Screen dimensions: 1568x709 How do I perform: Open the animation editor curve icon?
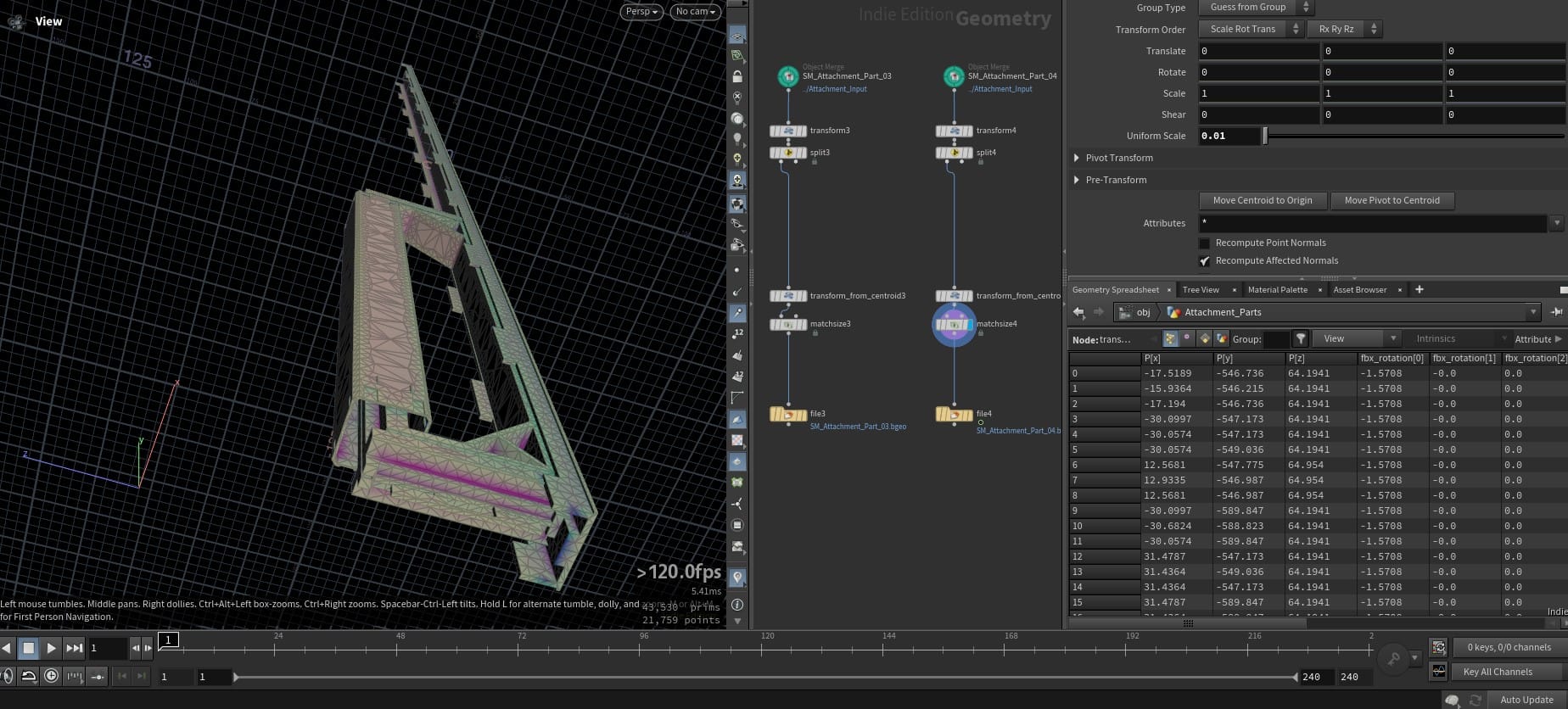[1438, 671]
